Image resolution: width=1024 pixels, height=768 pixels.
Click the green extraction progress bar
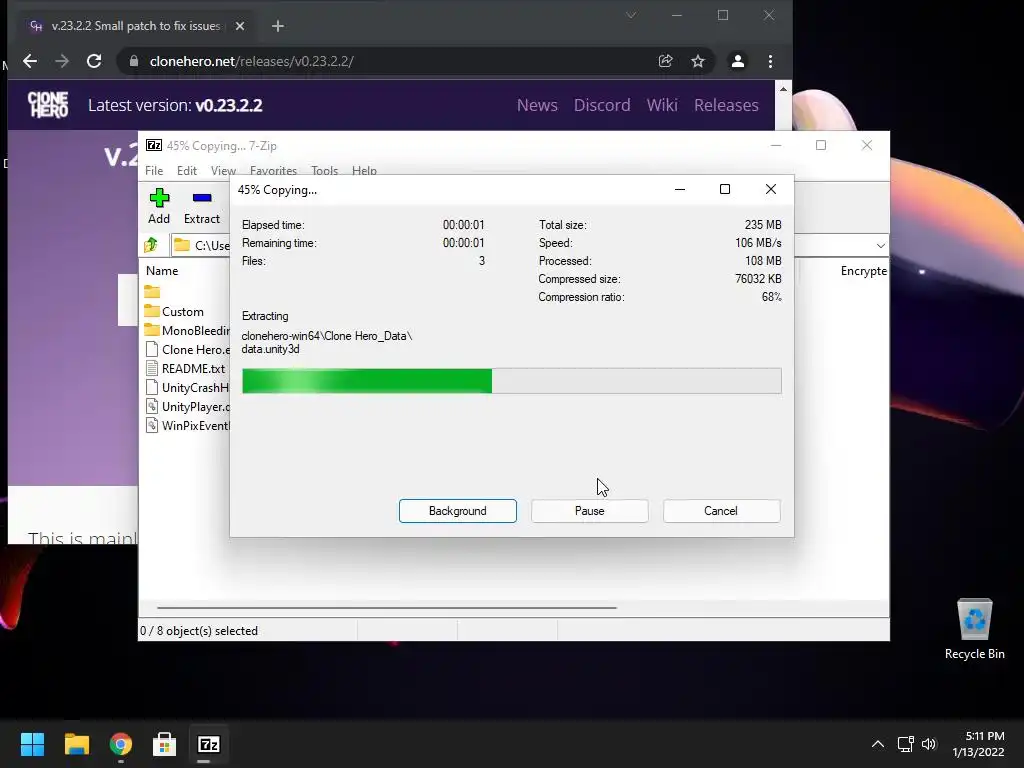click(511, 381)
